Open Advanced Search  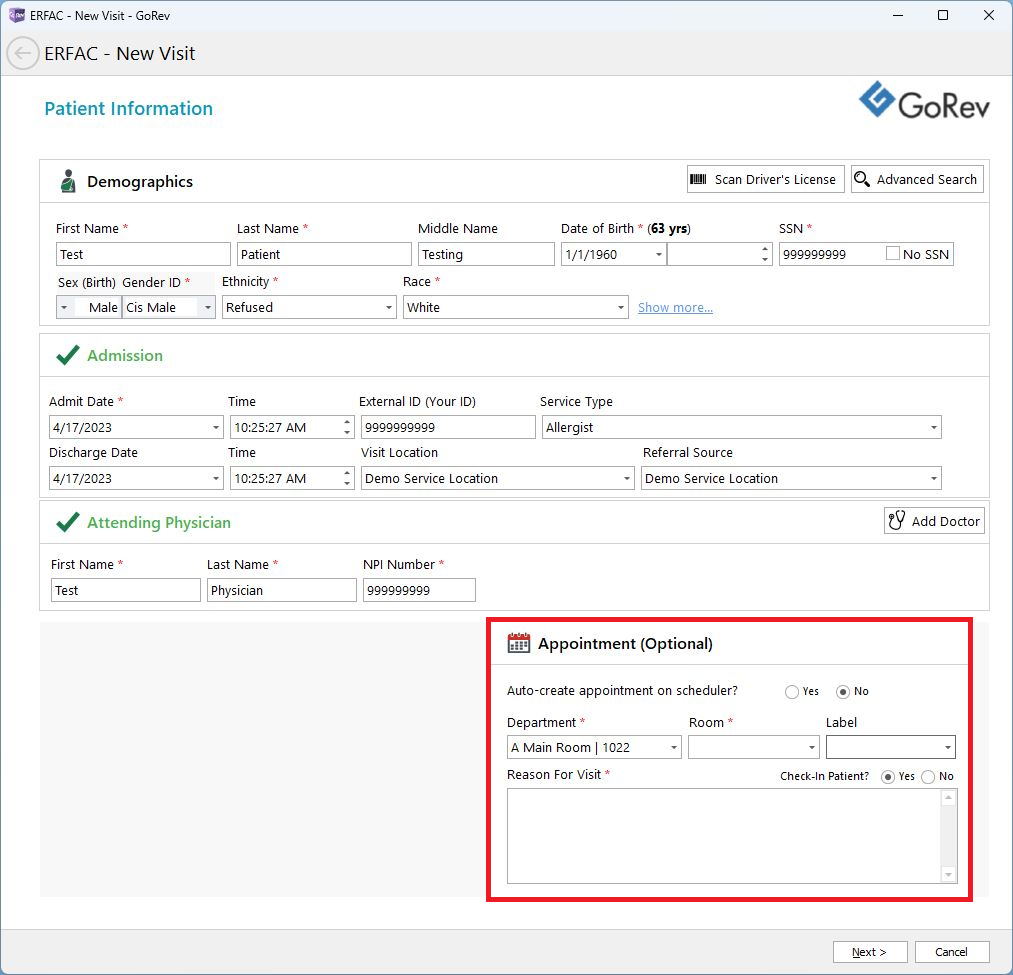tap(917, 179)
